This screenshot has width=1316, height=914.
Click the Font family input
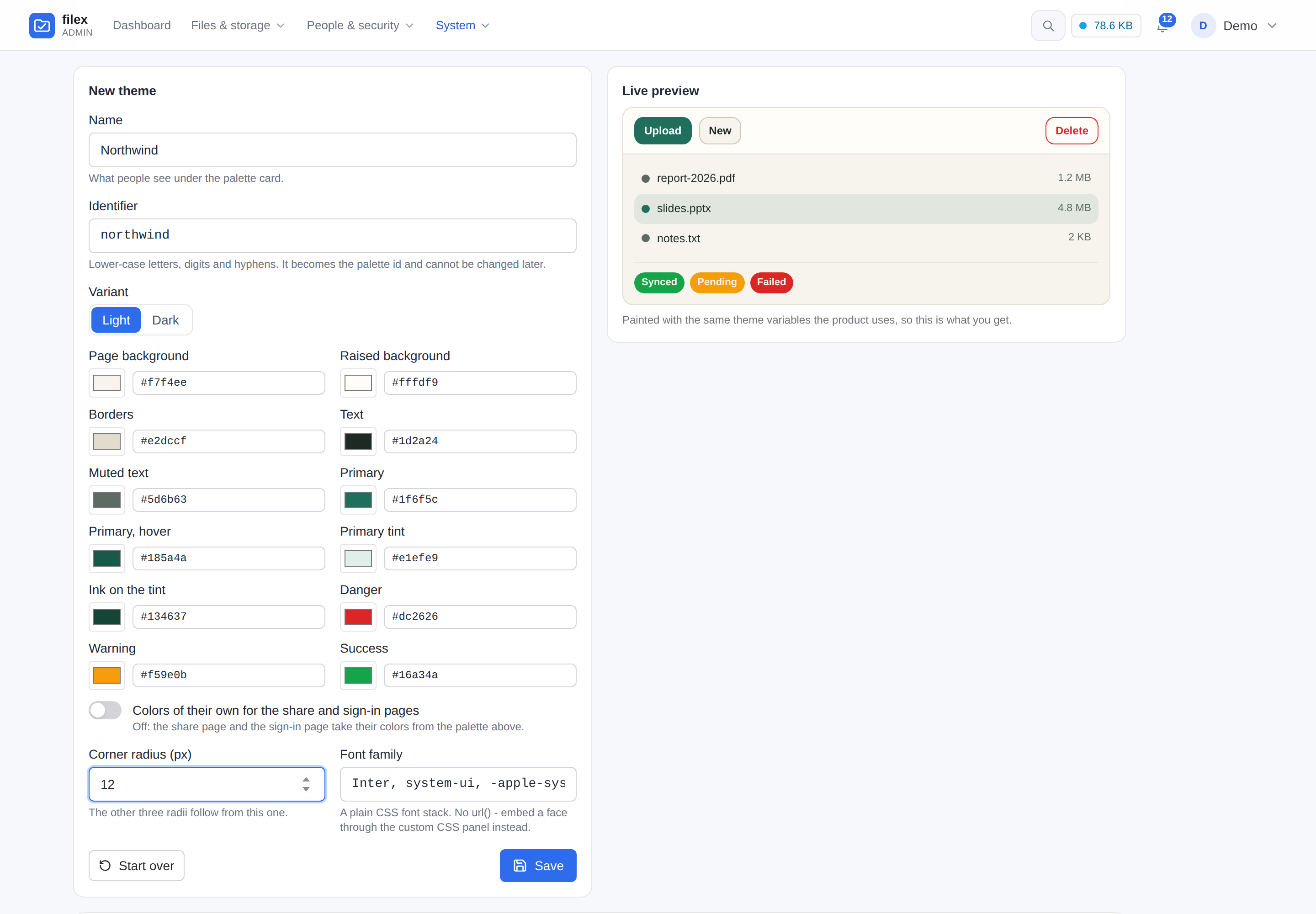458,784
